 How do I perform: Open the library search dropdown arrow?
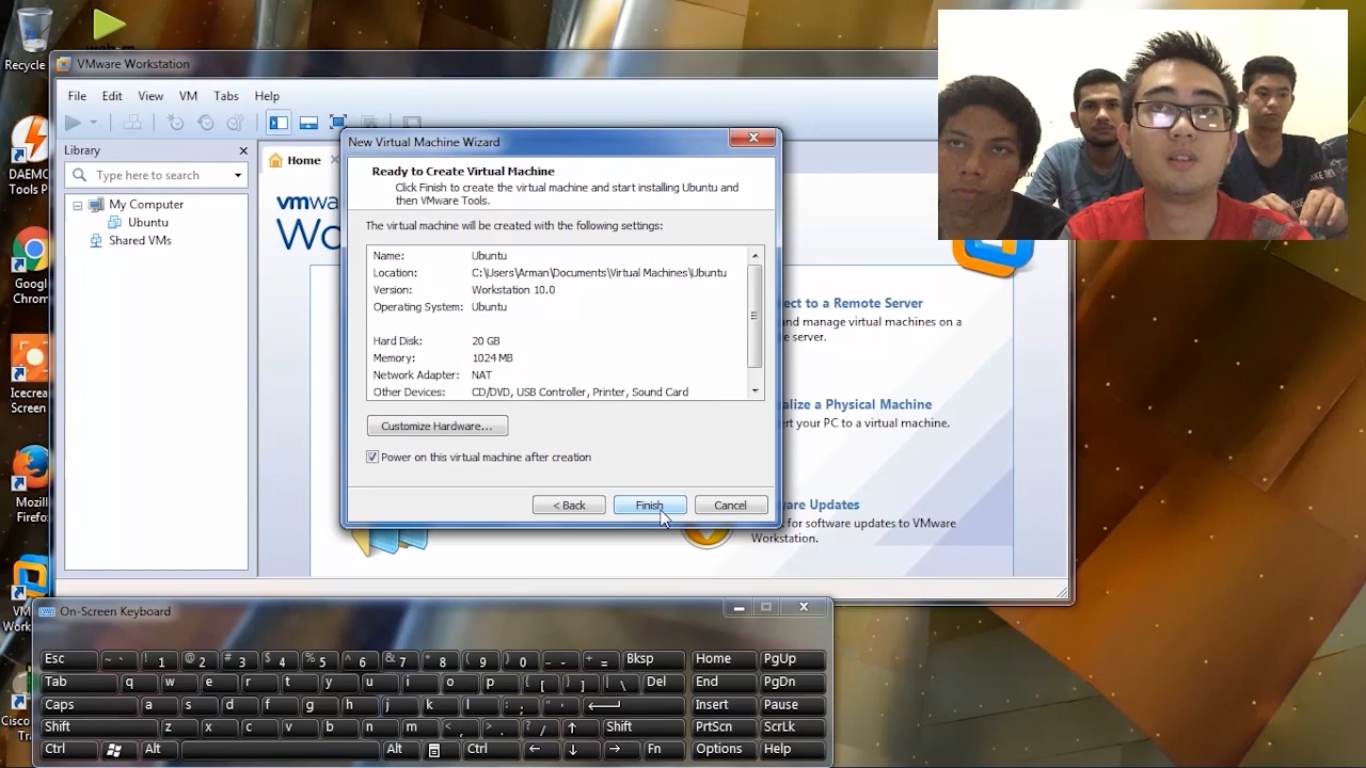238,175
